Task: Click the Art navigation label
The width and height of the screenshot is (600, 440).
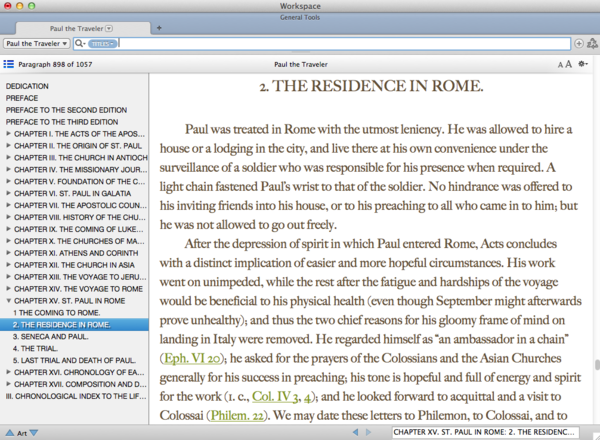Action: point(22,433)
